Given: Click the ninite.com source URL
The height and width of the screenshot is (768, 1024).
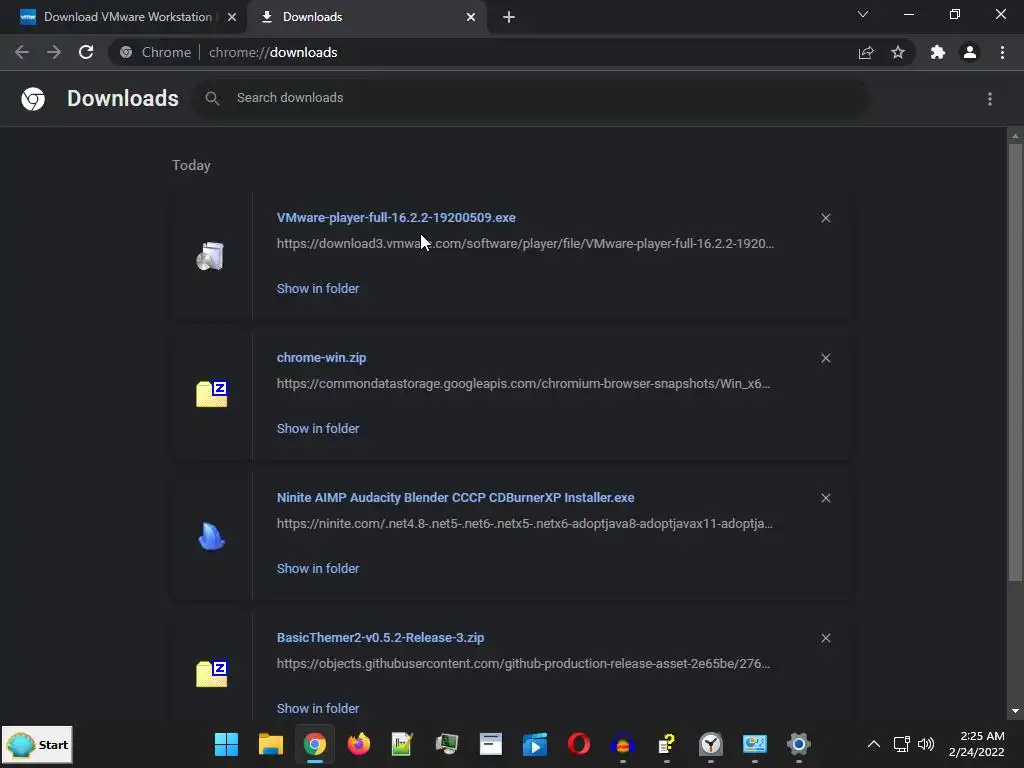Looking at the screenshot, I should coord(524,524).
